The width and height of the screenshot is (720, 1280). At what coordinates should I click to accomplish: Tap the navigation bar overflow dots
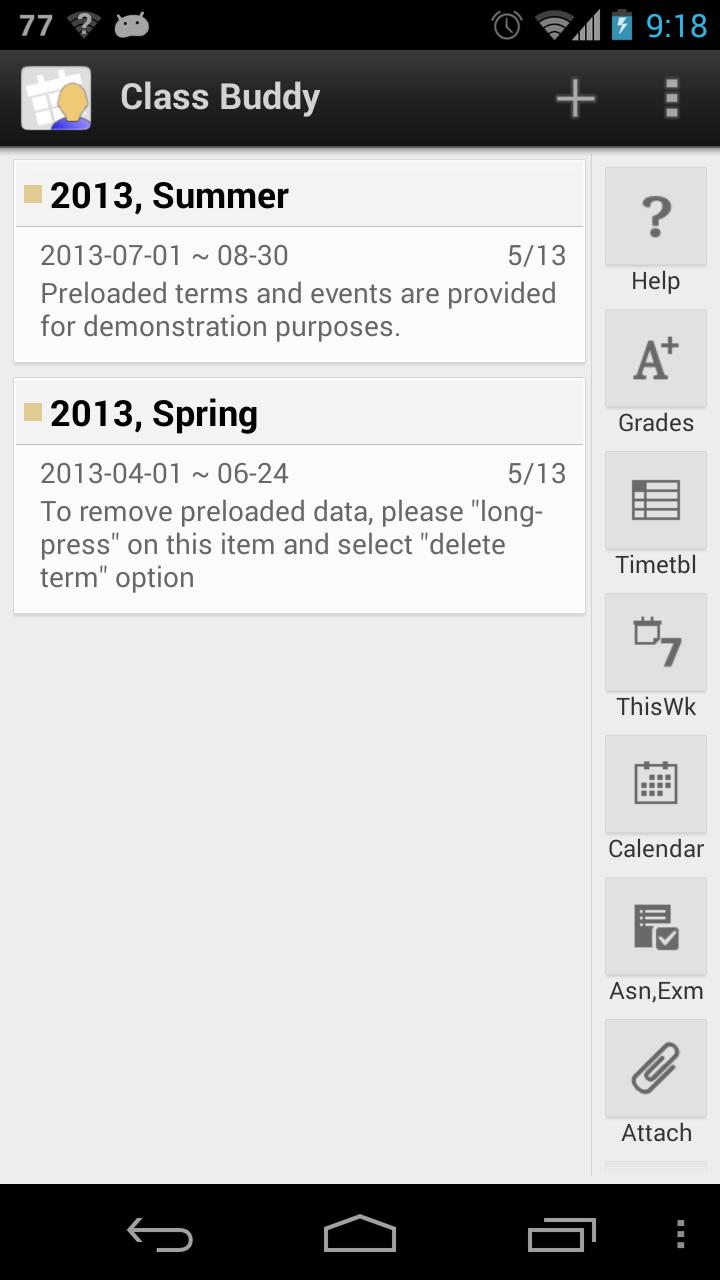(681, 1233)
